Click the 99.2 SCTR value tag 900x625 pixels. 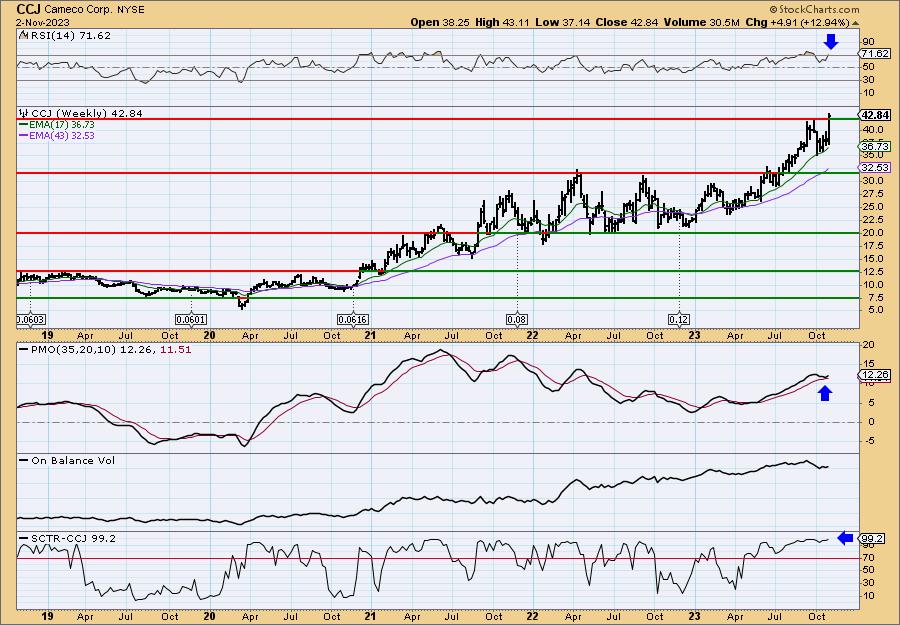point(871,538)
